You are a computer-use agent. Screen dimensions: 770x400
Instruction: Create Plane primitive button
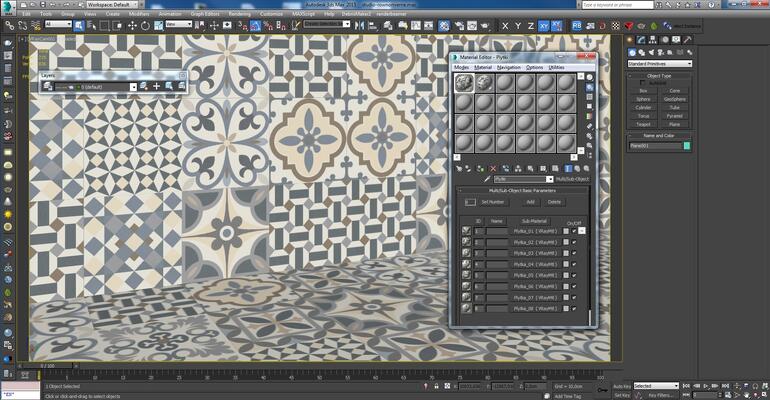pyautogui.click(x=675, y=125)
